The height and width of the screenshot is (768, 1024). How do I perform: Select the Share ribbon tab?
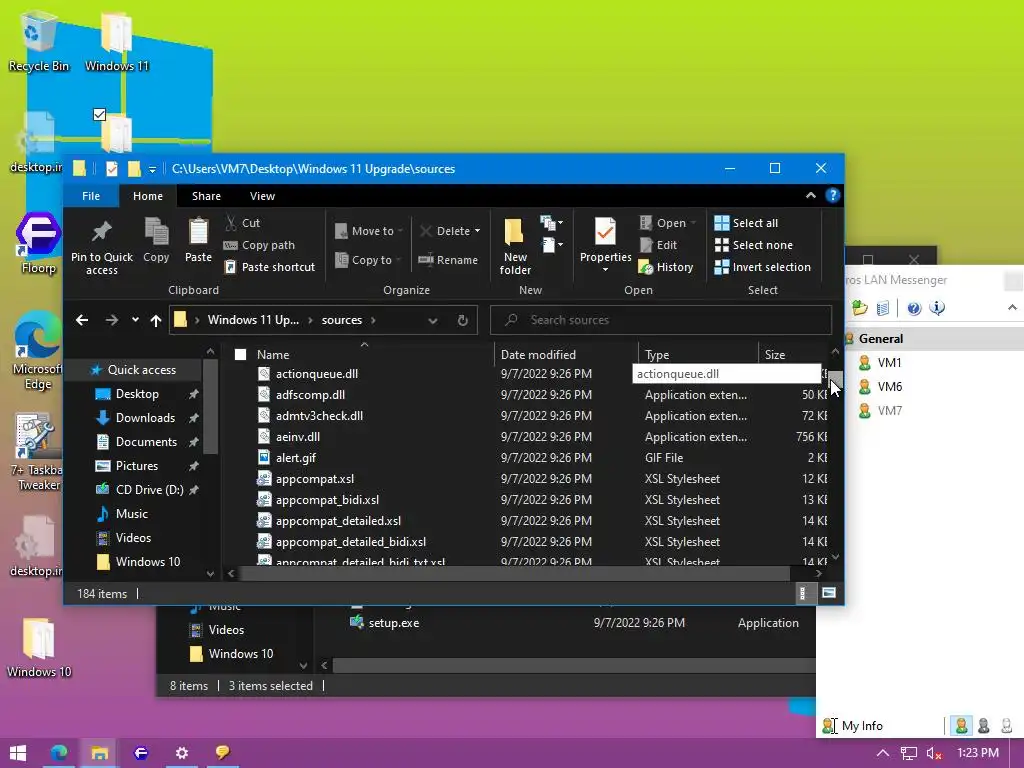(x=206, y=196)
